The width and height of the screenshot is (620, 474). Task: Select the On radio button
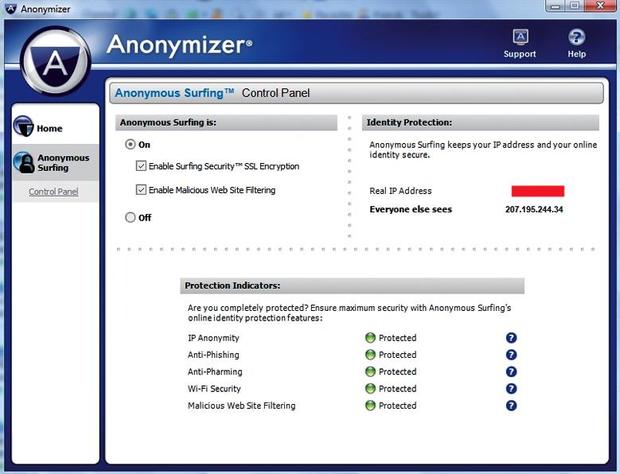pos(130,145)
